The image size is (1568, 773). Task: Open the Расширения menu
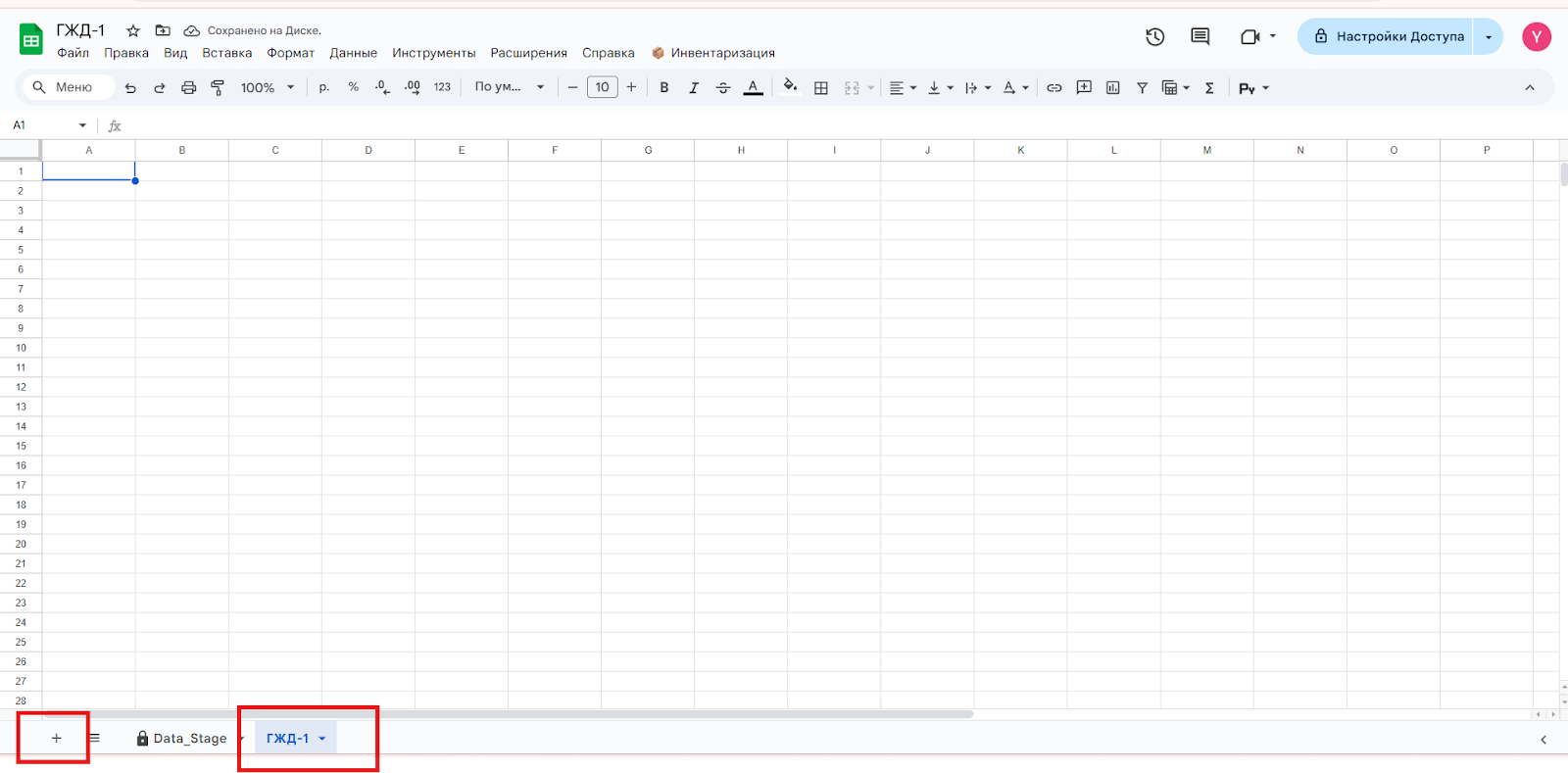[529, 53]
